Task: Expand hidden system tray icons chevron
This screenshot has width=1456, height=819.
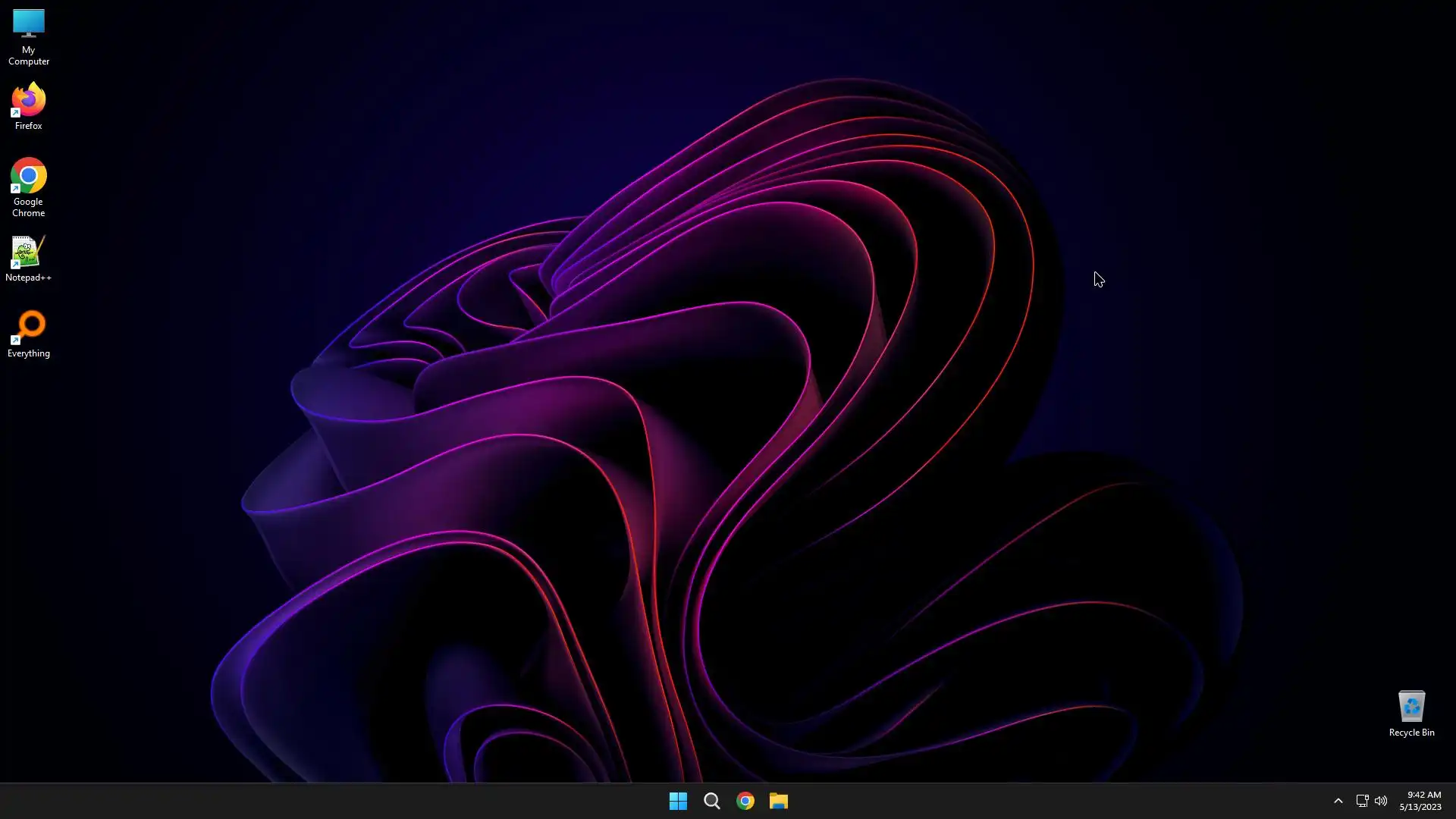Action: click(1338, 801)
